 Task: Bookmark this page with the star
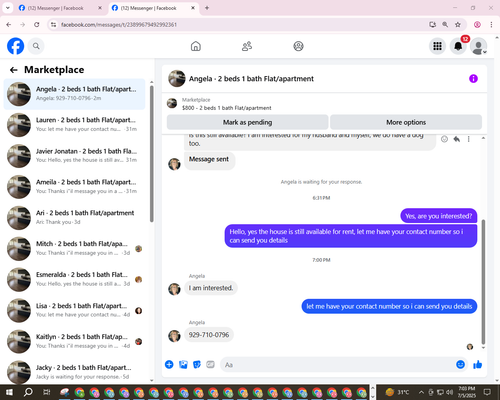coord(458,25)
